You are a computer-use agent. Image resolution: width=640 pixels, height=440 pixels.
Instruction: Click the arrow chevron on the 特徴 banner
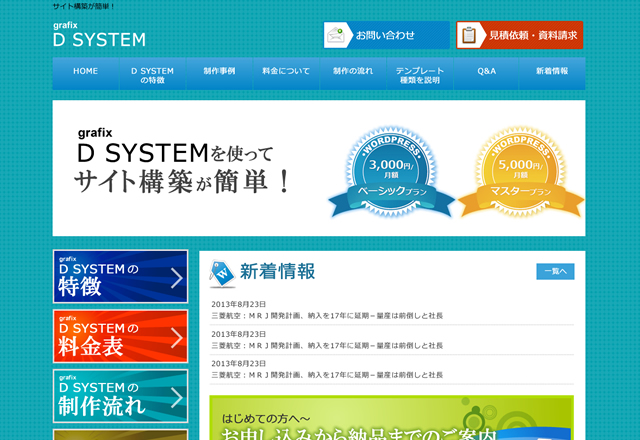pyautogui.click(x=177, y=278)
